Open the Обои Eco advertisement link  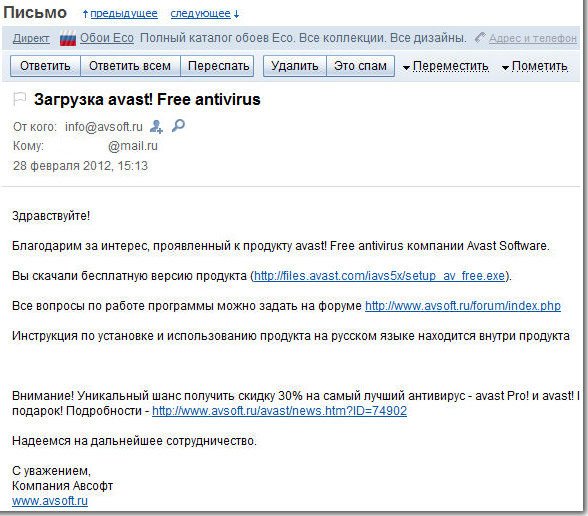point(107,38)
